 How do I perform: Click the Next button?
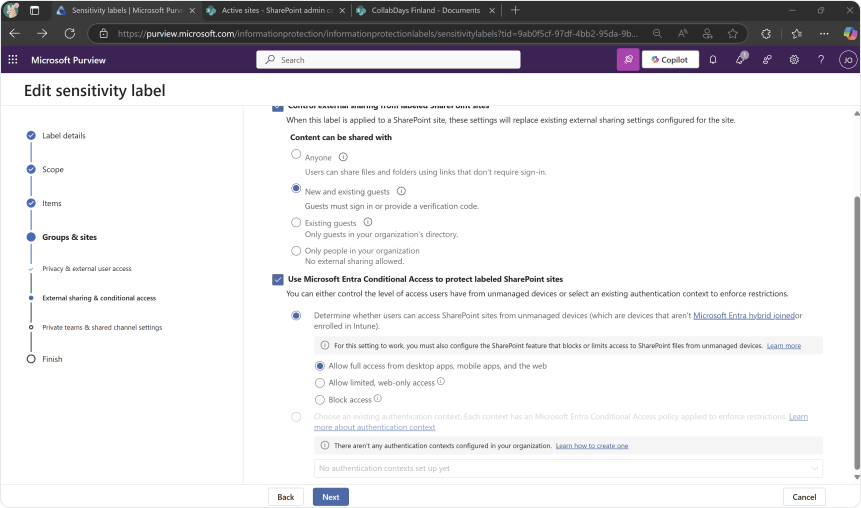tap(331, 497)
